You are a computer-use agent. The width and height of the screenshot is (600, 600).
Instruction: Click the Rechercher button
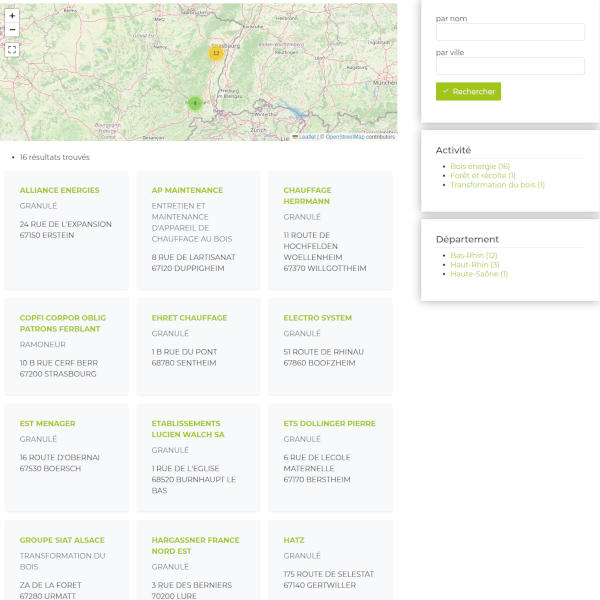[x=468, y=91]
